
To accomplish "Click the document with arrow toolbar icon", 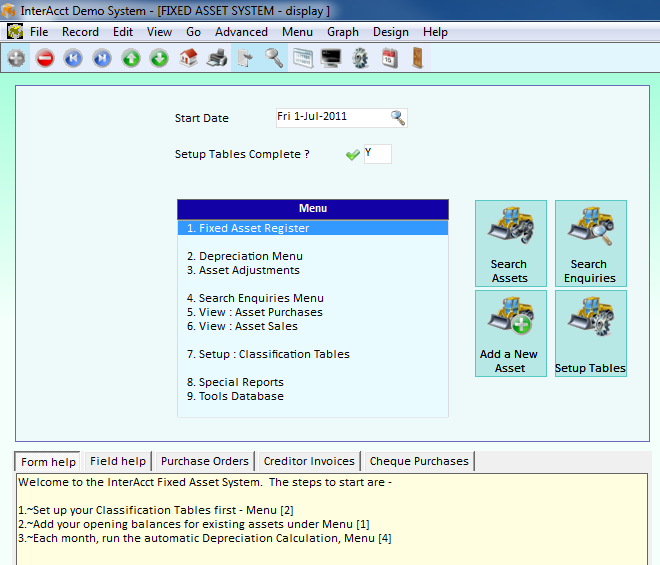I will pyautogui.click(x=245, y=58).
